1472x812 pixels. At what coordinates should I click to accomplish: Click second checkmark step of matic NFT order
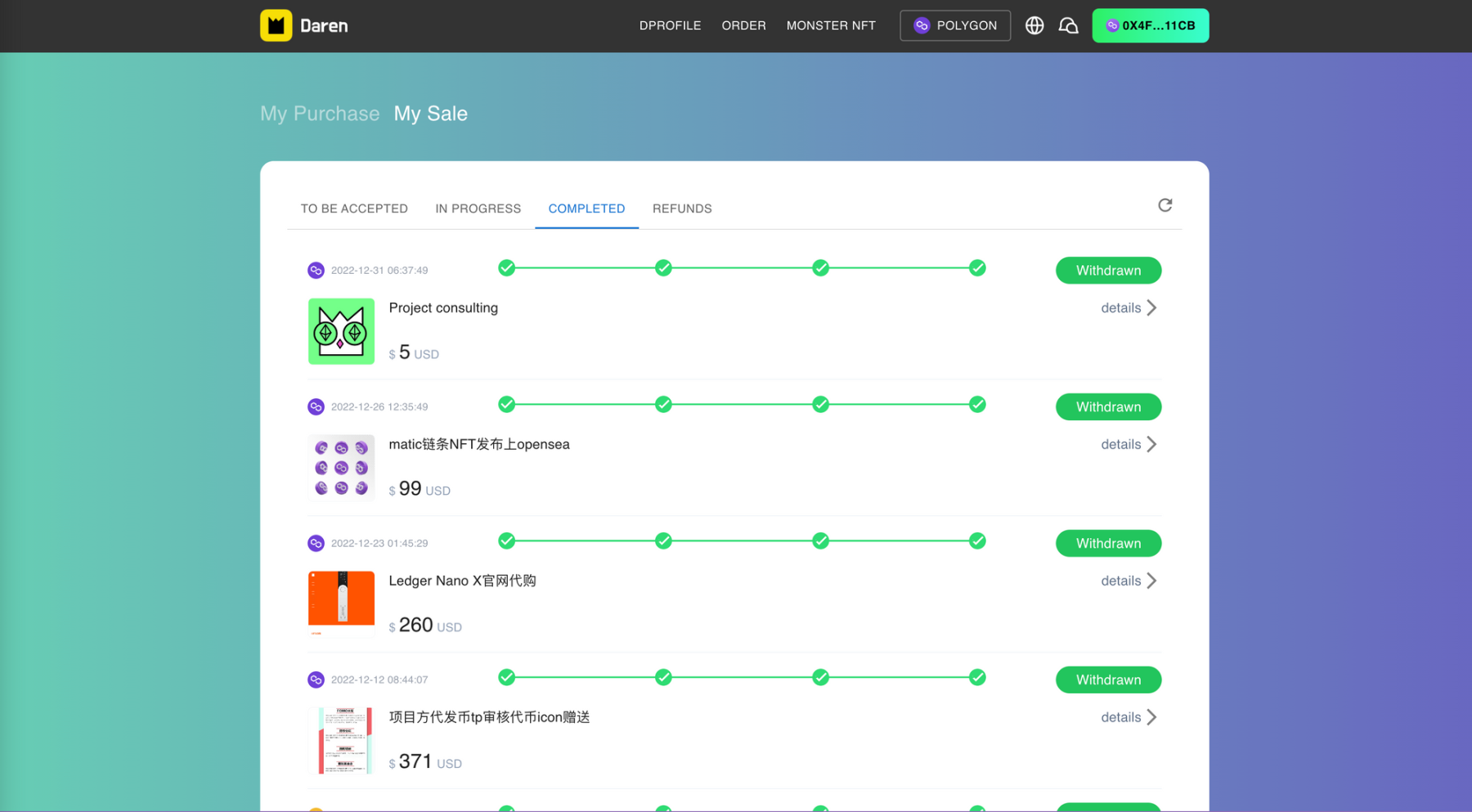(x=663, y=405)
